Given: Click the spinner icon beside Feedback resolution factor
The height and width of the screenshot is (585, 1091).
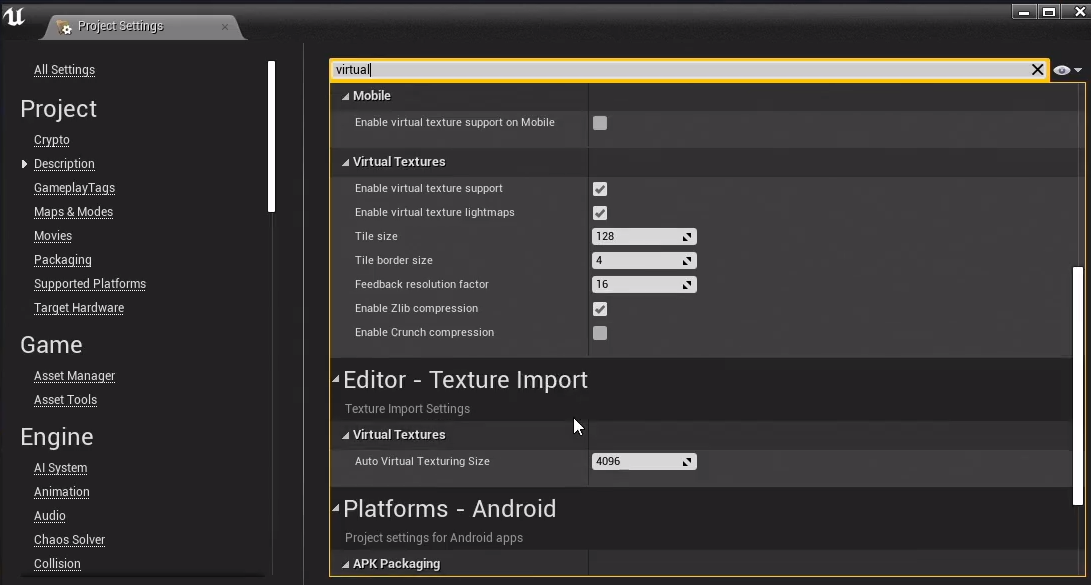Looking at the screenshot, I should coord(688,284).
